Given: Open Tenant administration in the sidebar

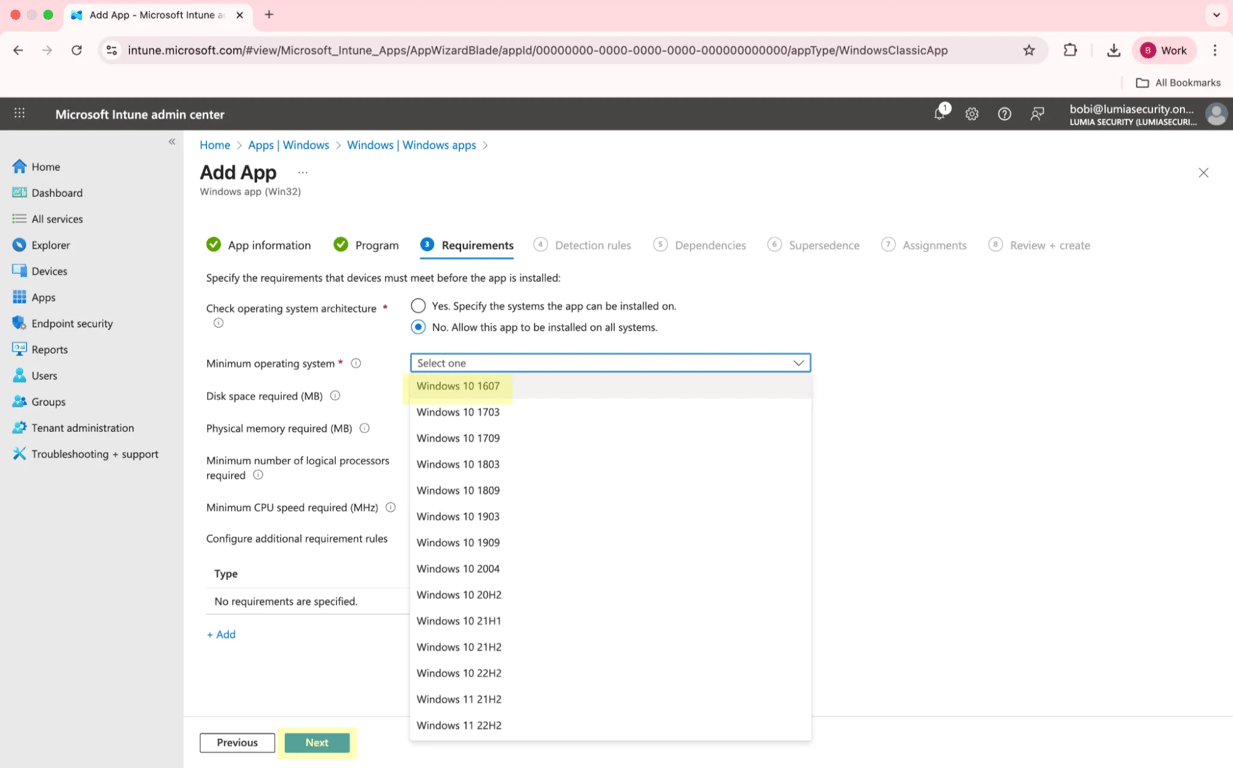Looking at the screenshot, I should pos(72,427).
